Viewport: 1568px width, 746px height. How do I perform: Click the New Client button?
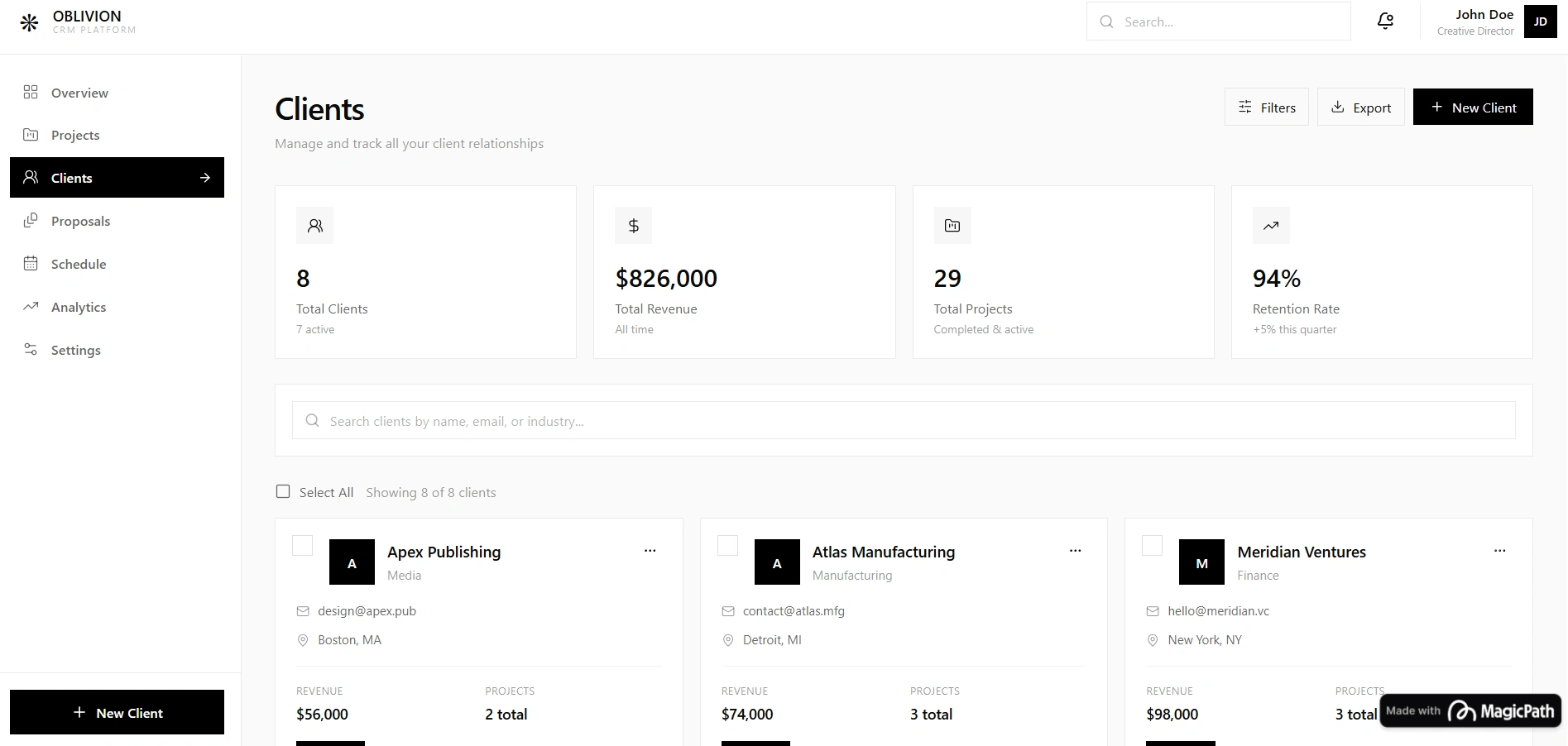pos(1473,107)
